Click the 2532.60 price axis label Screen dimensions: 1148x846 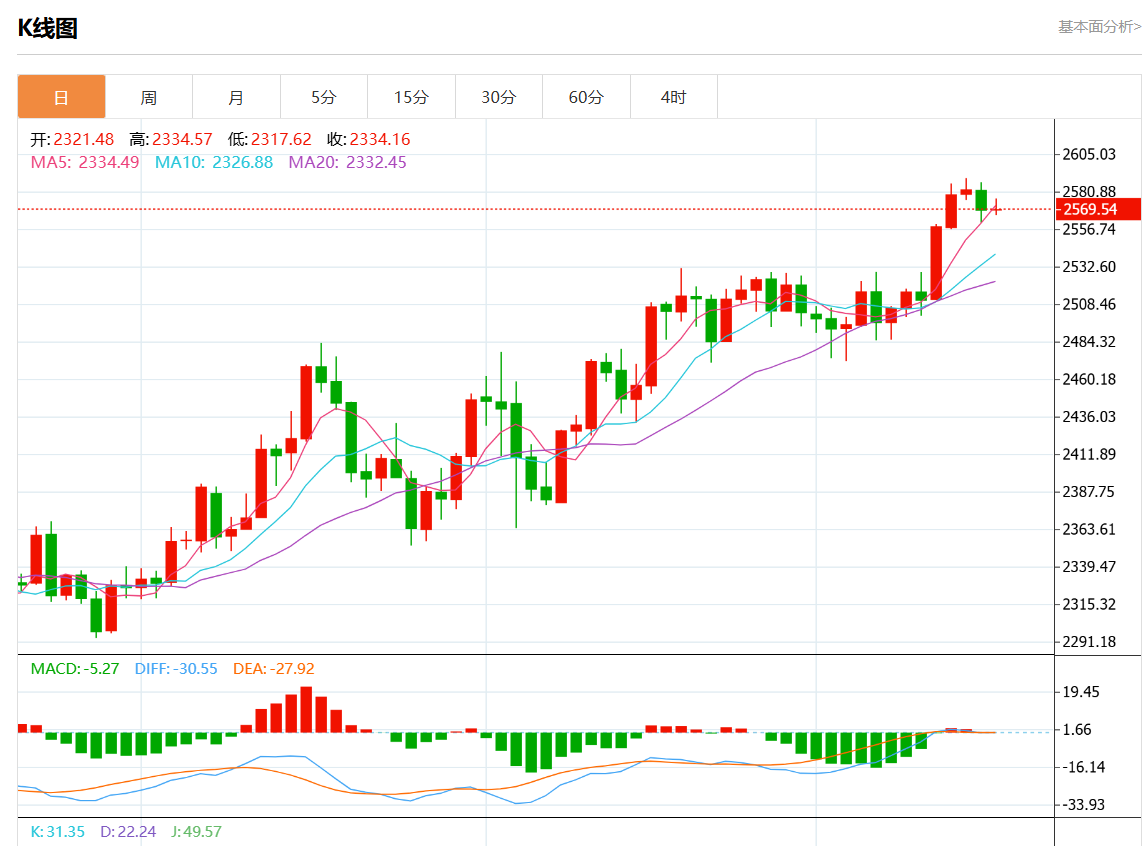click(x=1089, y=267)
